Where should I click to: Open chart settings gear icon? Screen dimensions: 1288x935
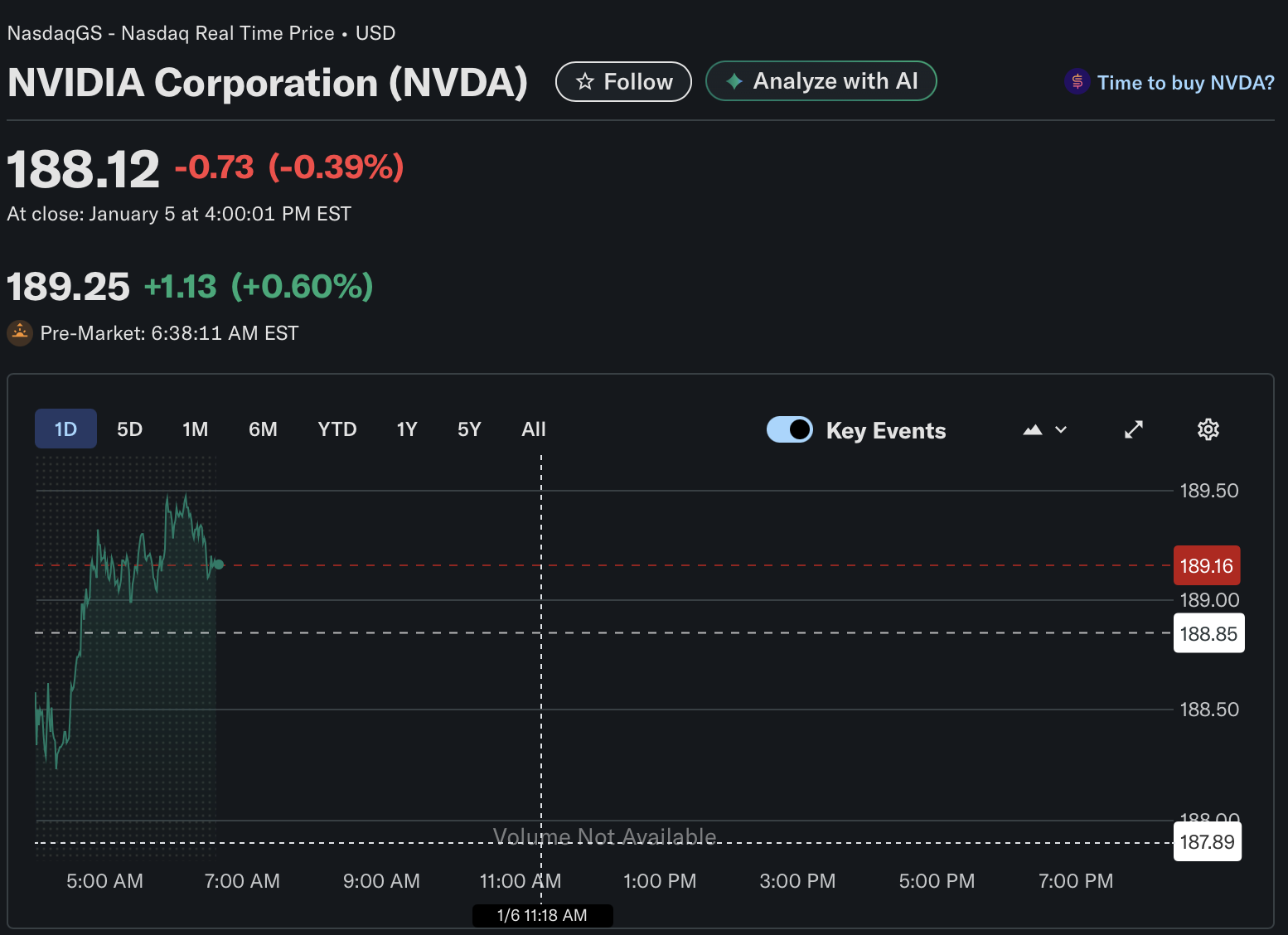tap(1208, 429)
